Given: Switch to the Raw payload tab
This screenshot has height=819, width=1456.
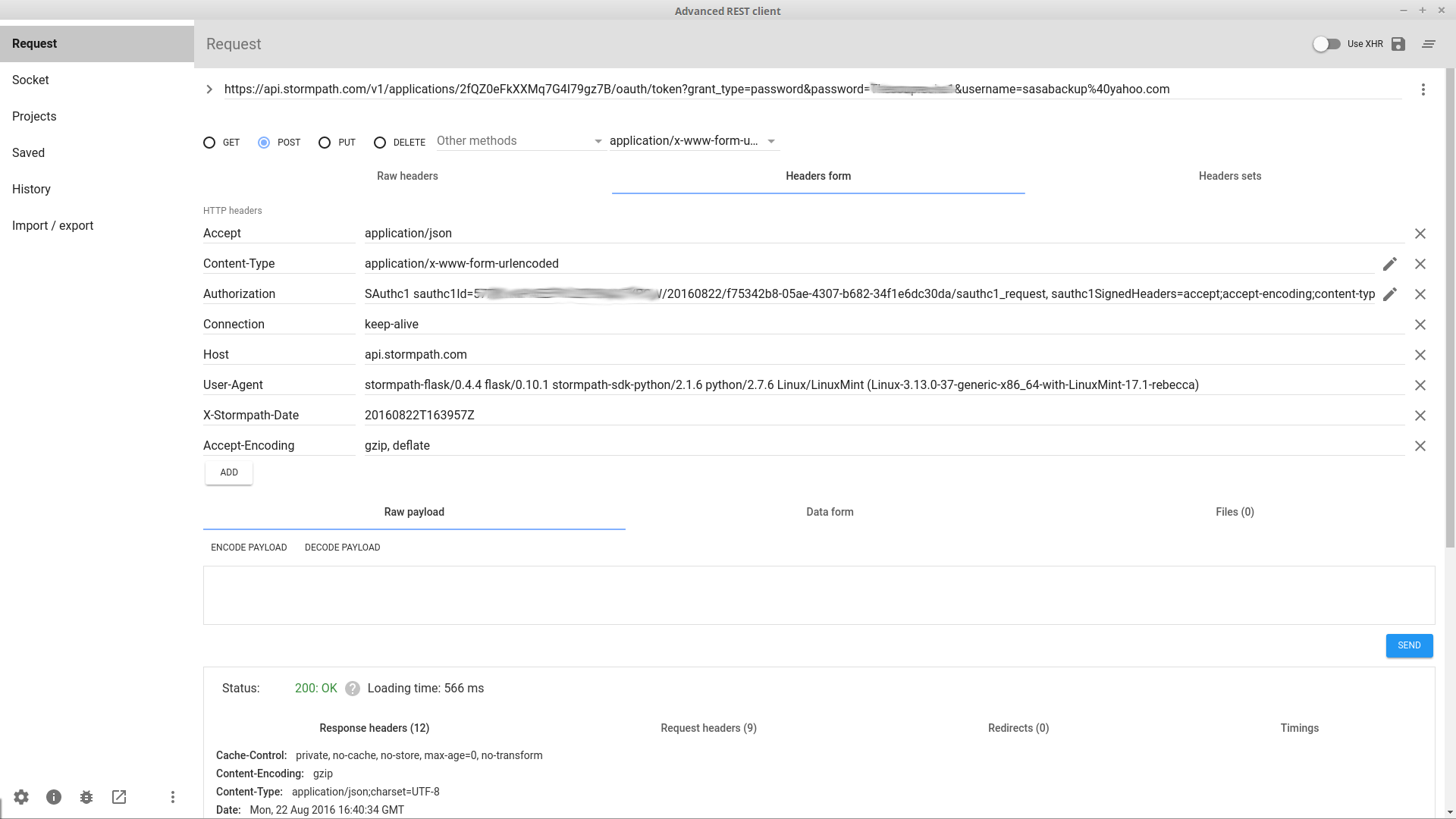Looking at the screenshot, I should pyautogui.click(x=414, y=512).
